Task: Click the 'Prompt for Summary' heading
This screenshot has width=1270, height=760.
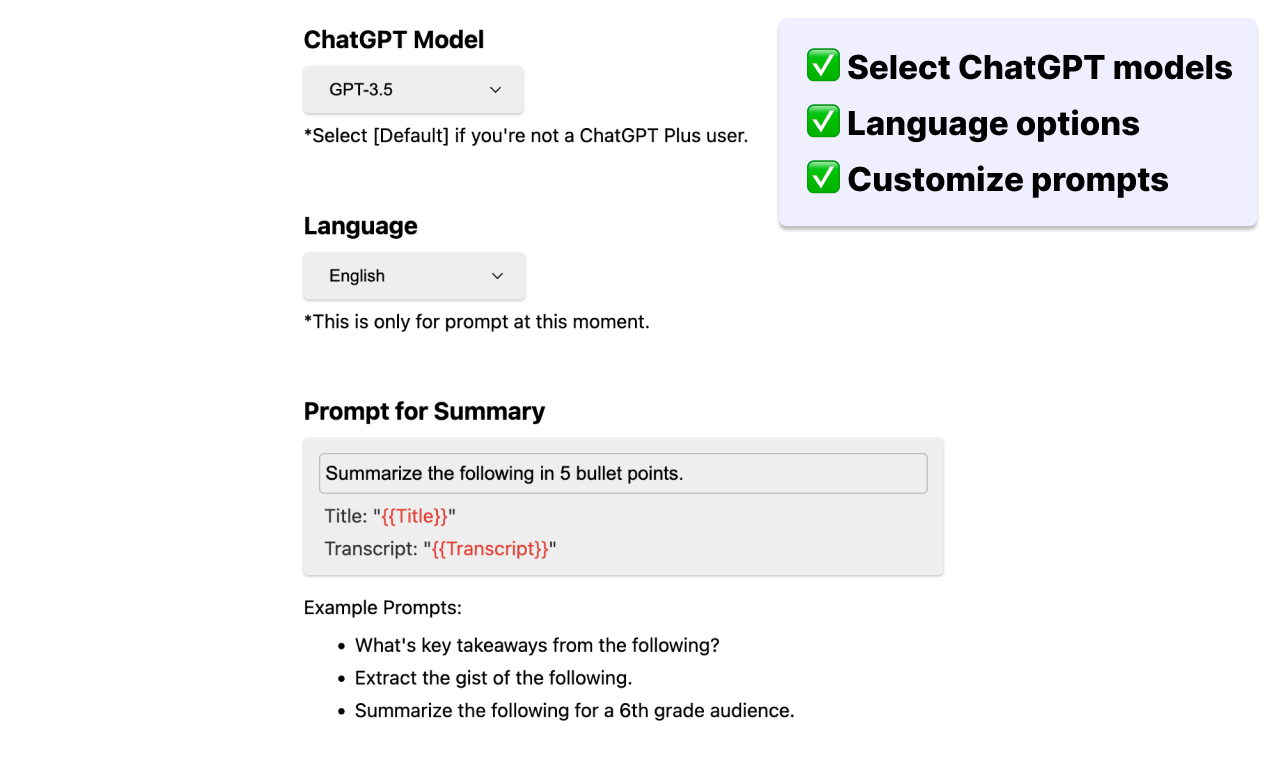Action: [424, 411]
